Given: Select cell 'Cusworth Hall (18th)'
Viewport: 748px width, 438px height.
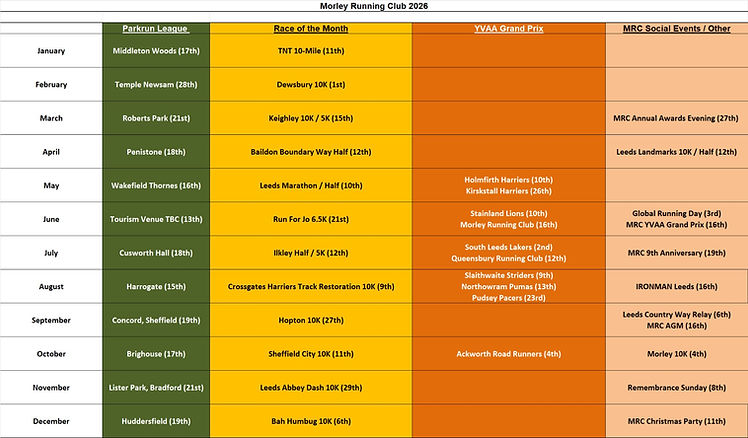Looking at the screenshot, I should (156, 253).
